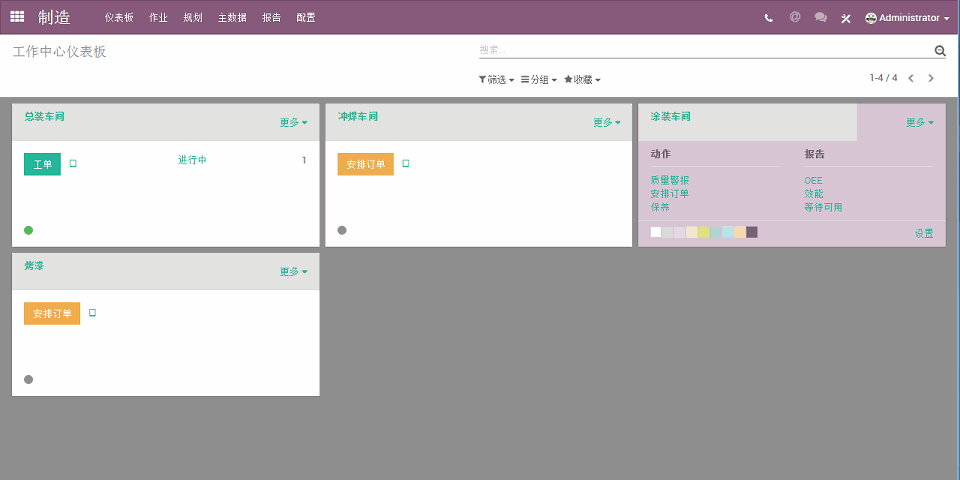Open 保养 maintenance link

tap(660, 208)
